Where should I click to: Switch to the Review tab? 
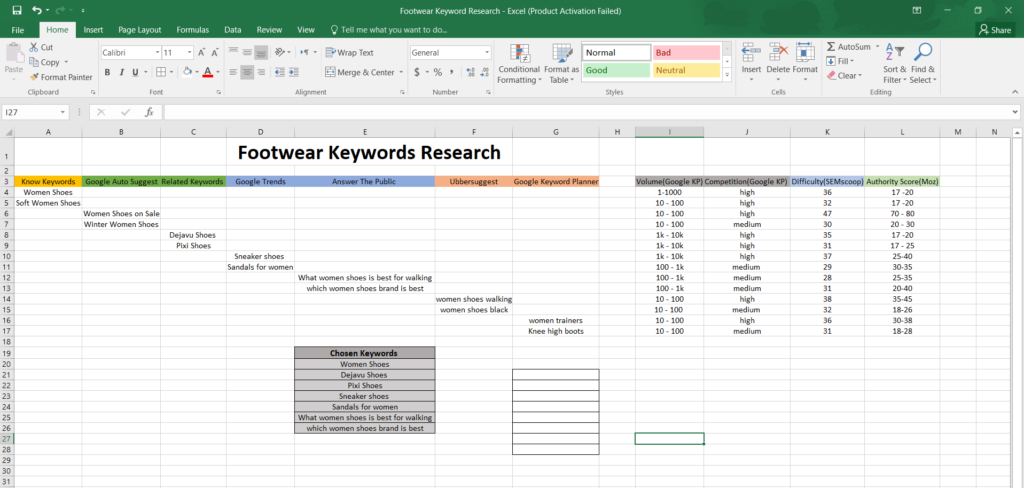coord(269,30)
